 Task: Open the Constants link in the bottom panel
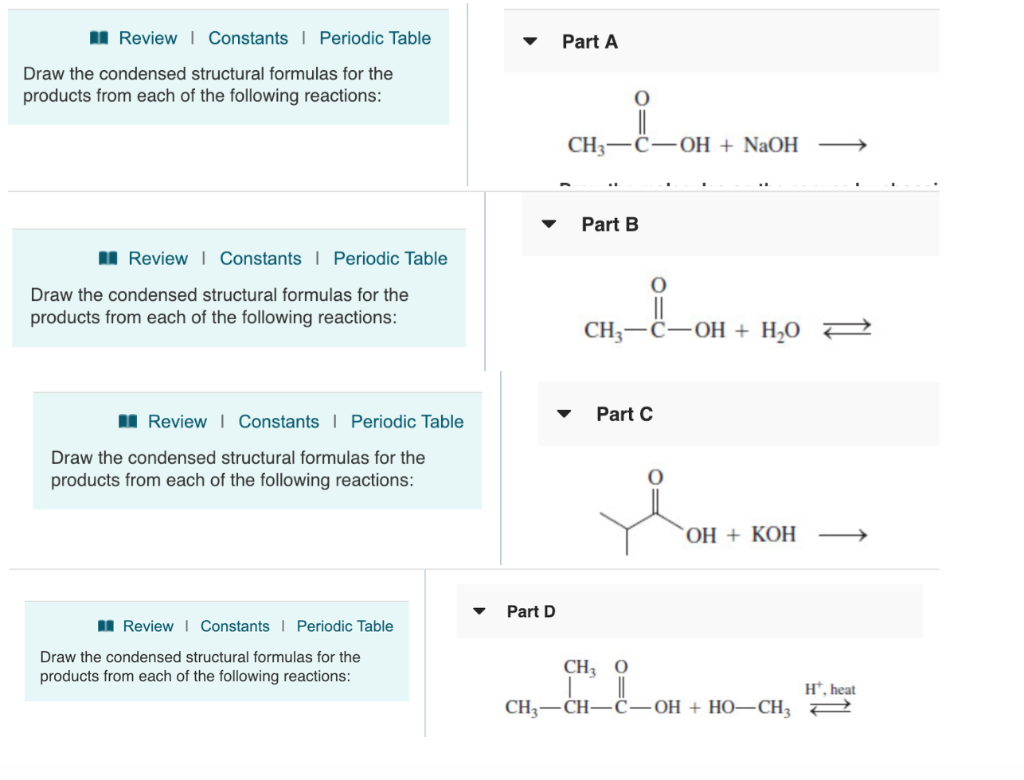(x=235, y=626)
